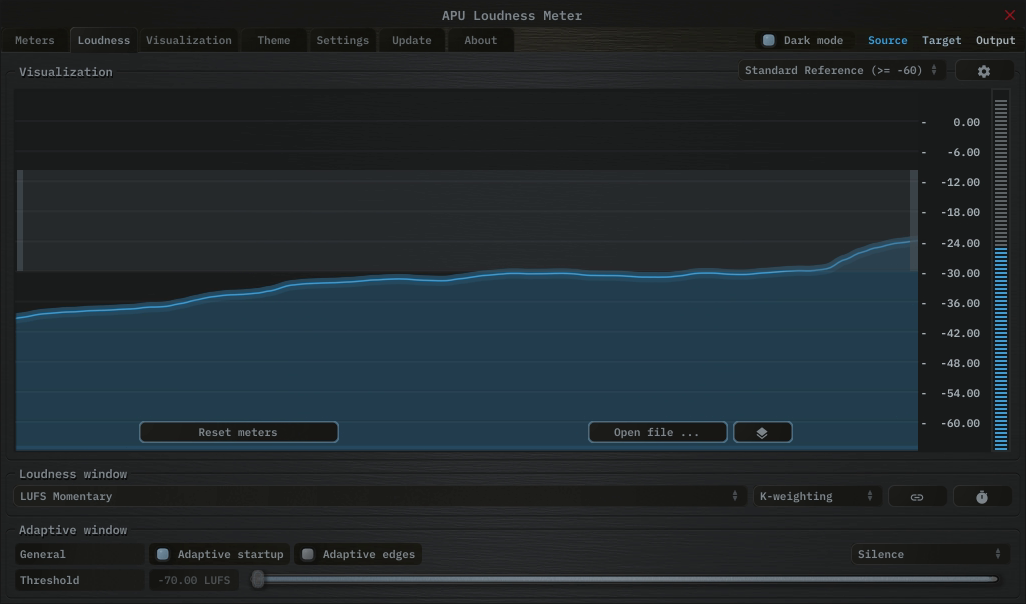Select the Target view option
The width and height of the screenshot is (1026, 604).
pos(941,41)
